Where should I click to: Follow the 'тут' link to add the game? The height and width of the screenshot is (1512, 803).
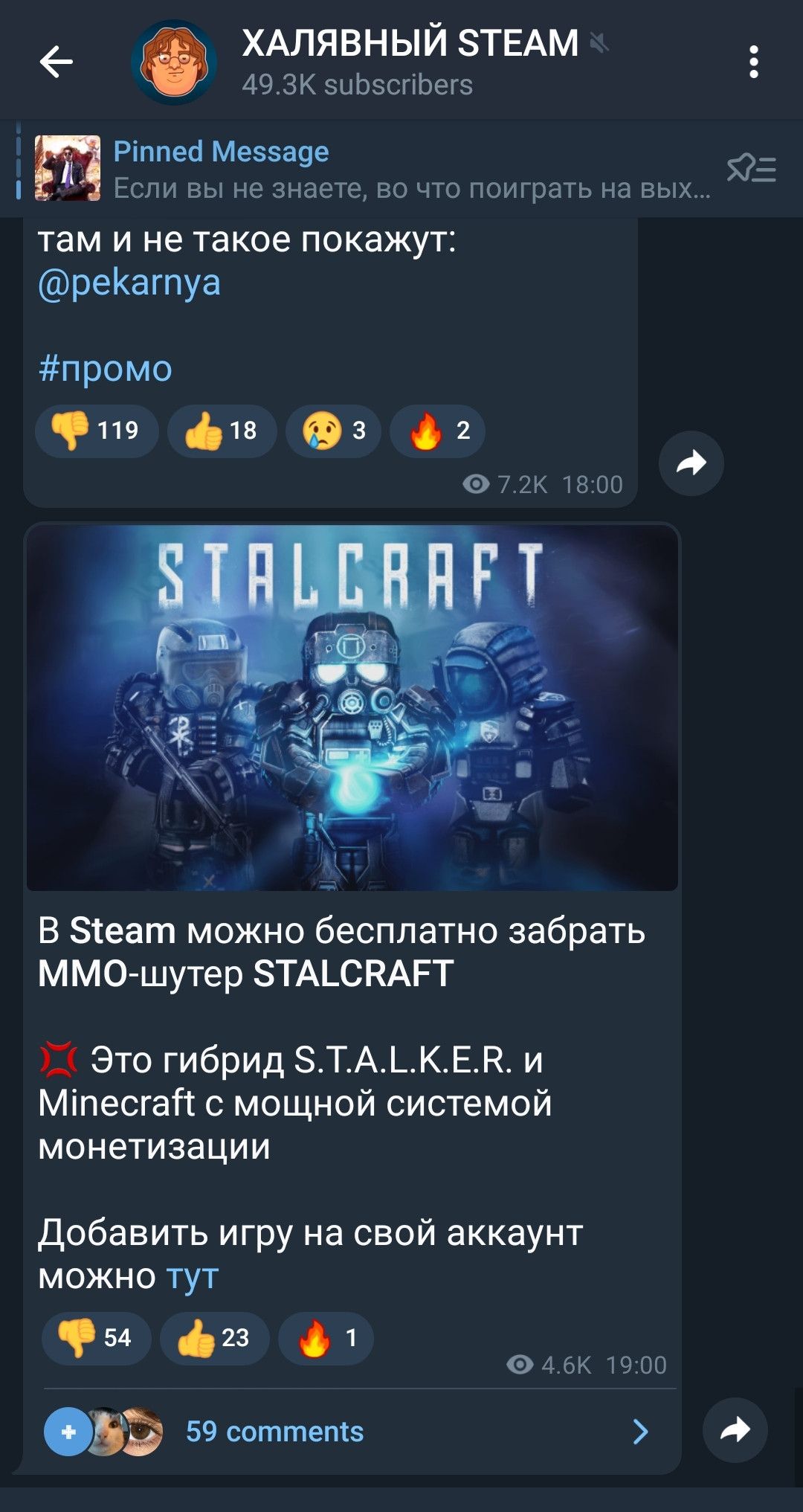pos(192,1276)
